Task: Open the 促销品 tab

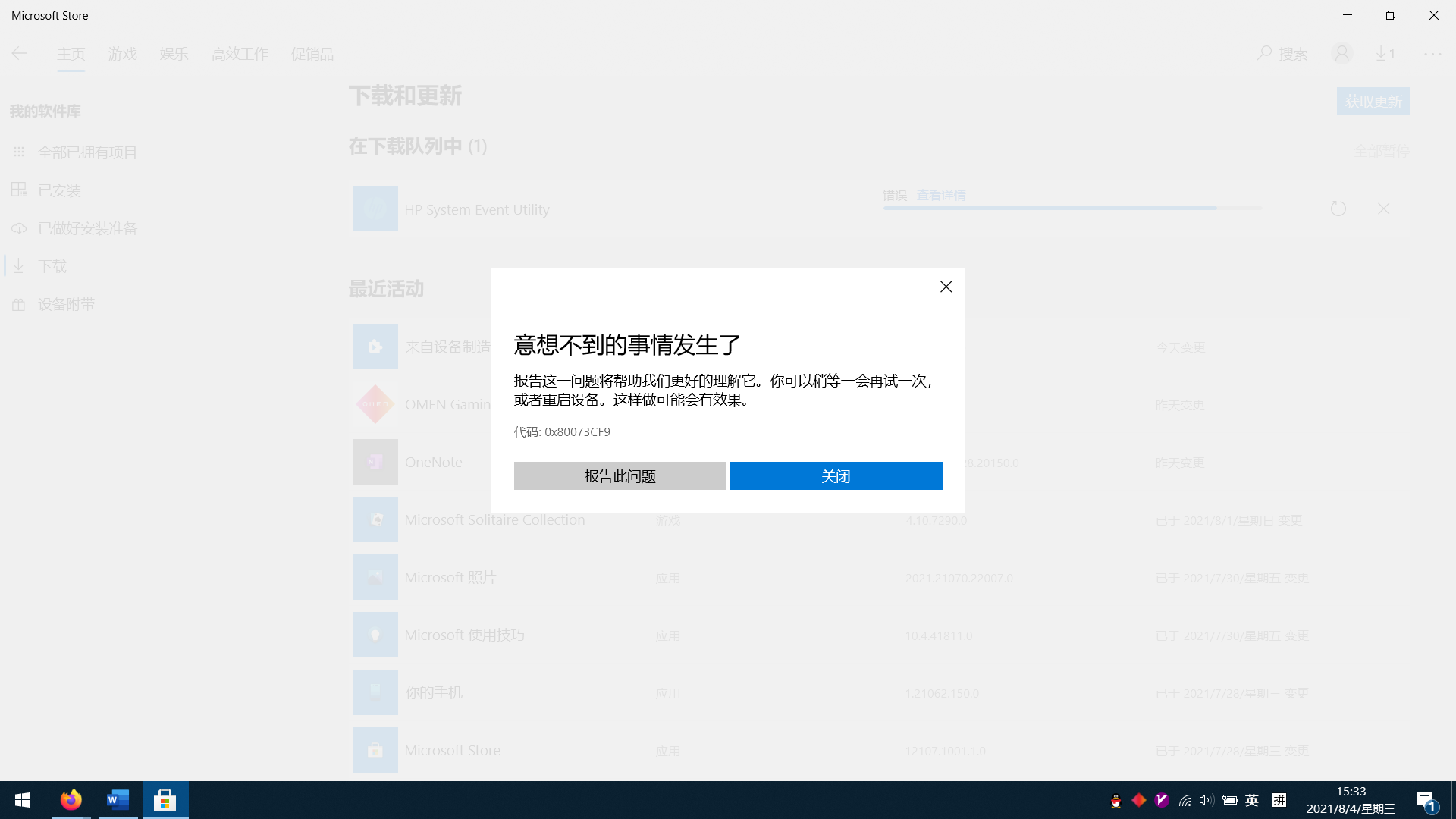Action: click(312, 54)
